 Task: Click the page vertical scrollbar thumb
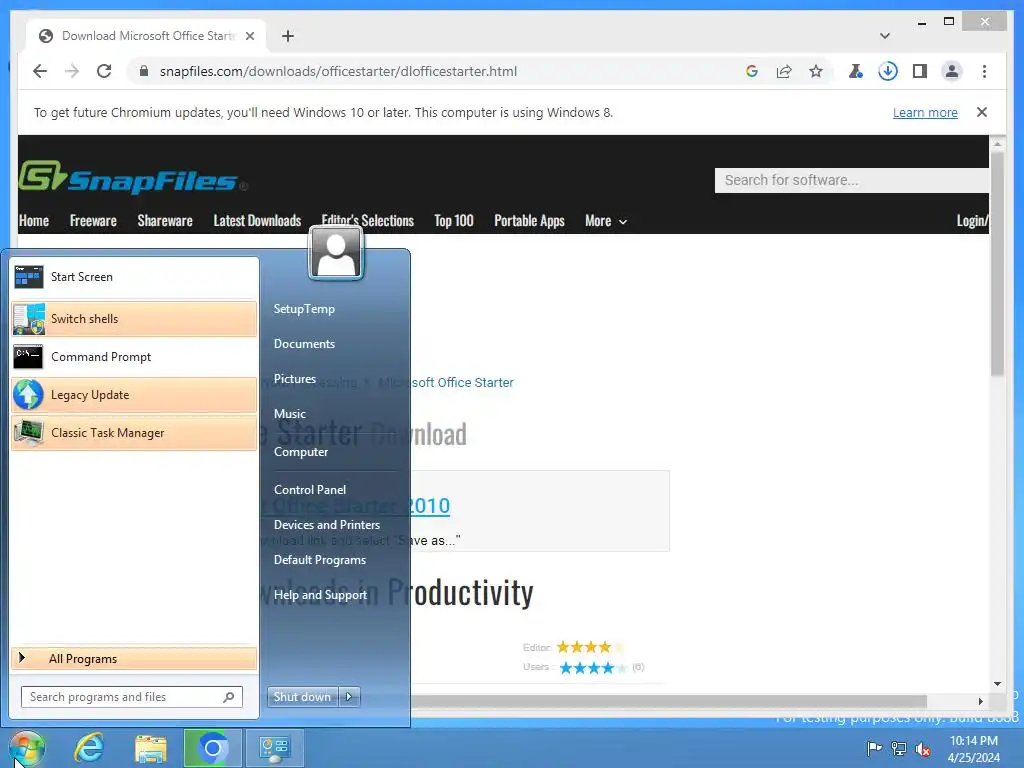997,263
